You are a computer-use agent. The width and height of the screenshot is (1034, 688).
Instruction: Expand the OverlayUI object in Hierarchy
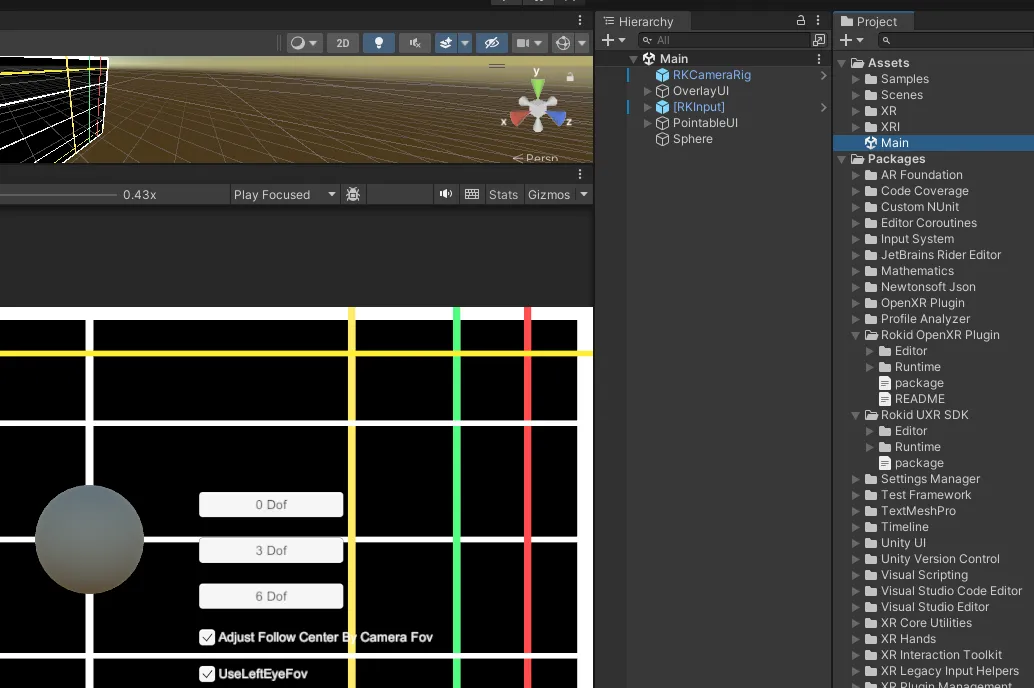tap(648, 91)
